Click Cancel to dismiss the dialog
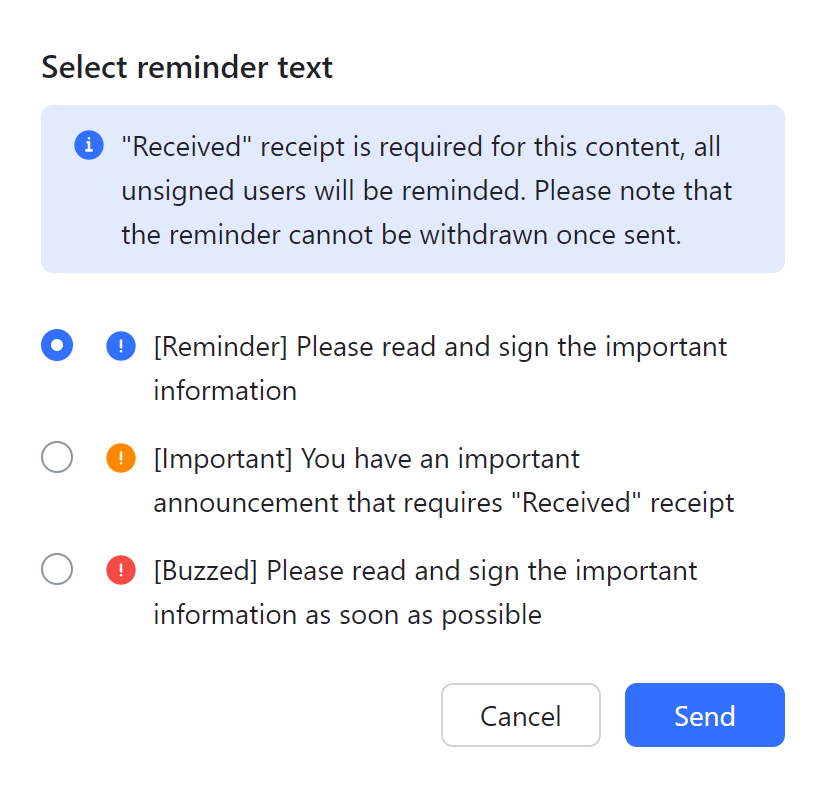Viewport: 826px width, 788px height. tap(520, 715)
